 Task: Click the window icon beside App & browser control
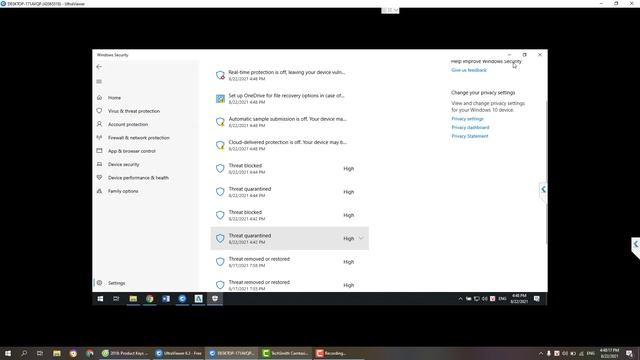tap(99, 151)
